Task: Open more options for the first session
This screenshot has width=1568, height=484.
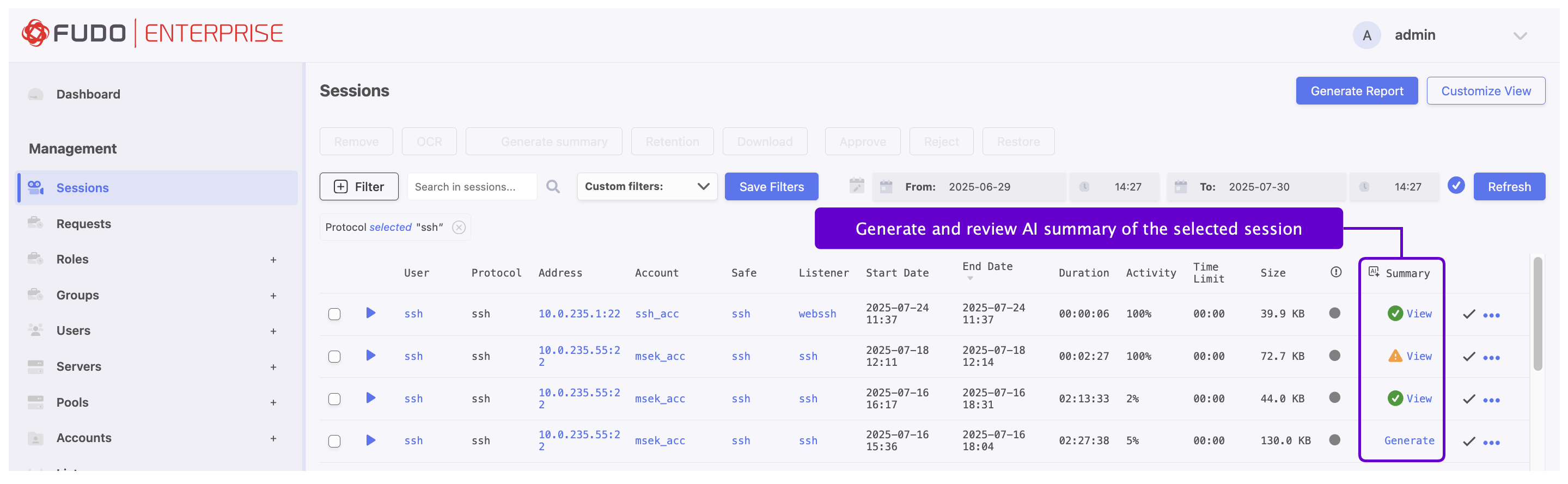Action: pos(1491,315)
